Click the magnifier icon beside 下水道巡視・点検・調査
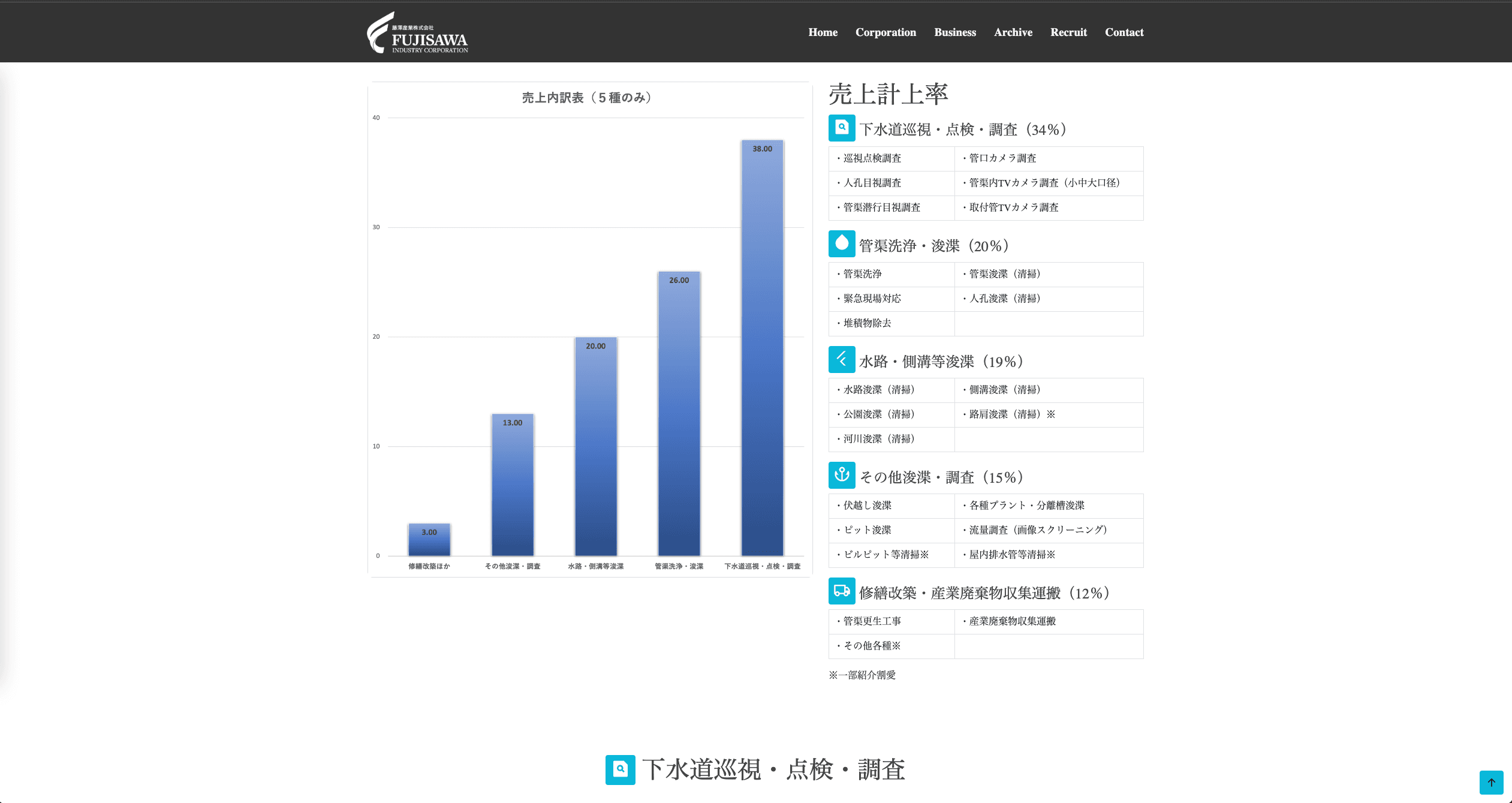 click(x=842, y=128)
